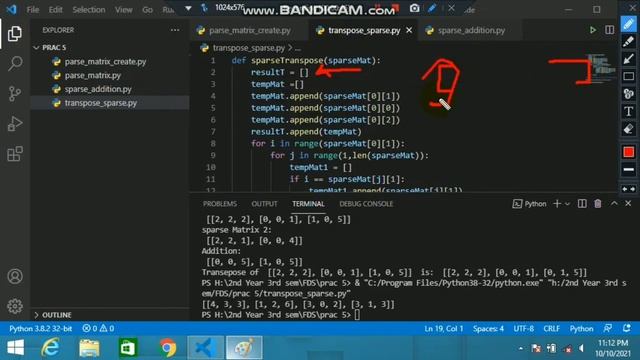This screenshot has width=640, height=360.
Task: Open the Windows Start button
Action: [16, 348]
